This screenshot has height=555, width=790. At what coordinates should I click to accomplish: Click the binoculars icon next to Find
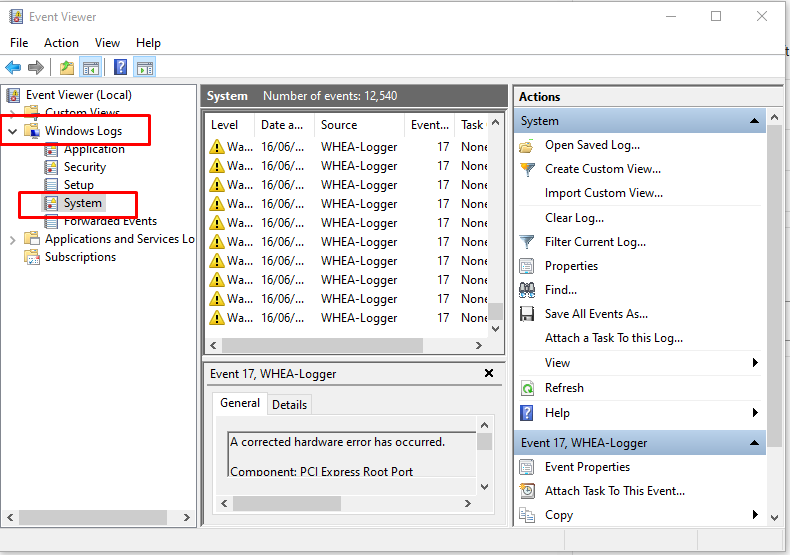527,290
